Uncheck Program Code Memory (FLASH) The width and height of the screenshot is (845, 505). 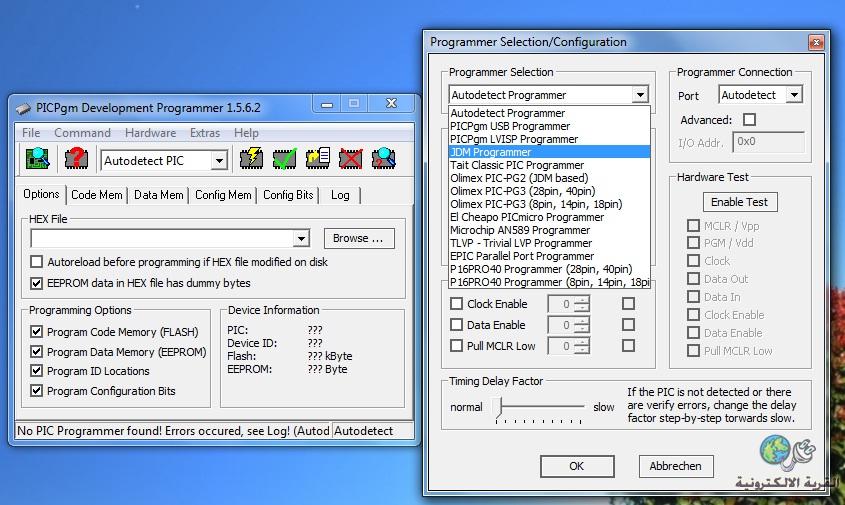point(36,331)
